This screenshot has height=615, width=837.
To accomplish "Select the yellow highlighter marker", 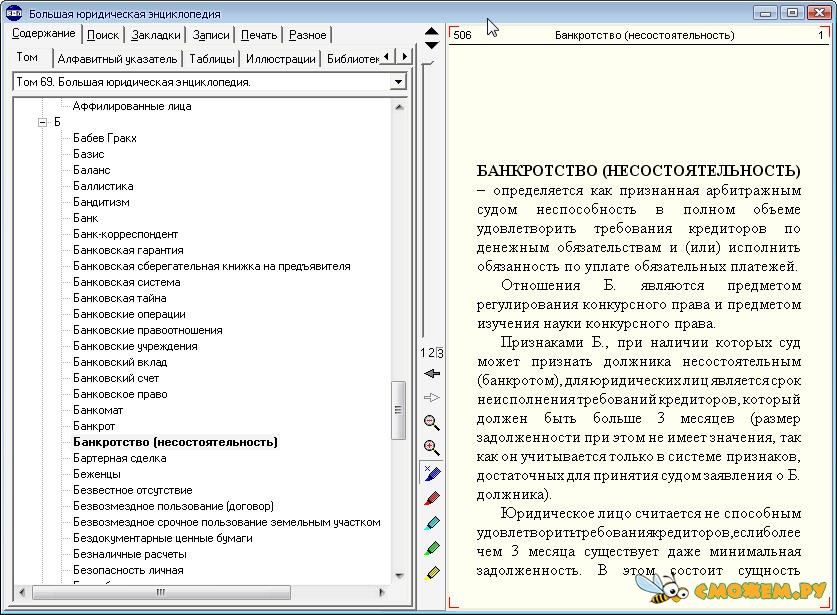I will point(432,573).
